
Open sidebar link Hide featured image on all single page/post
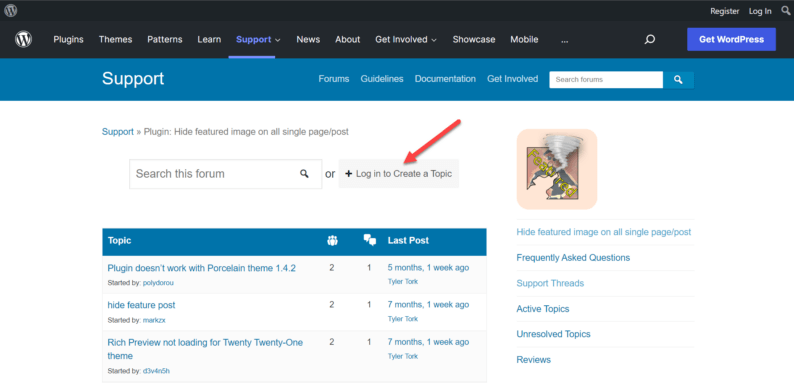pos(604,232)
